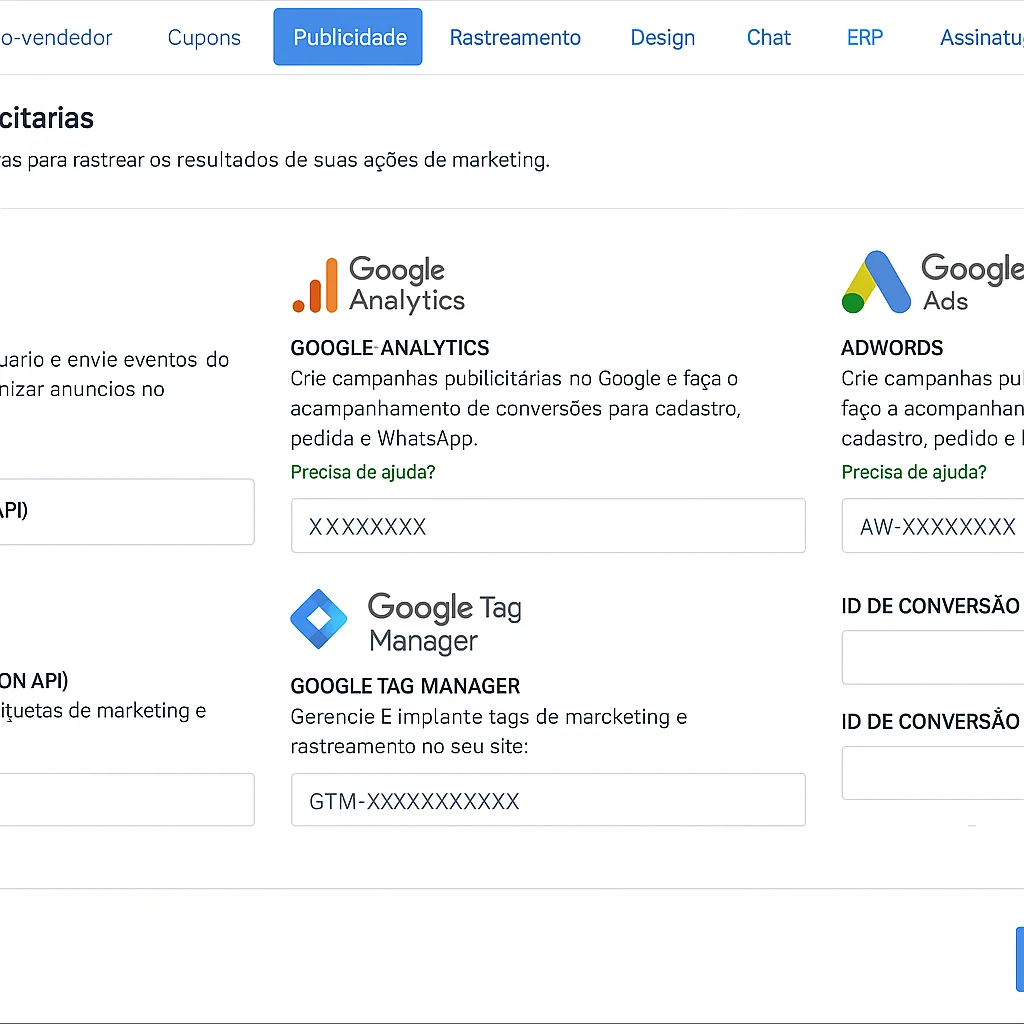Switch to the Rastreamento tab
Screen dimensions: 1024x1024
(x=515, y=37)
